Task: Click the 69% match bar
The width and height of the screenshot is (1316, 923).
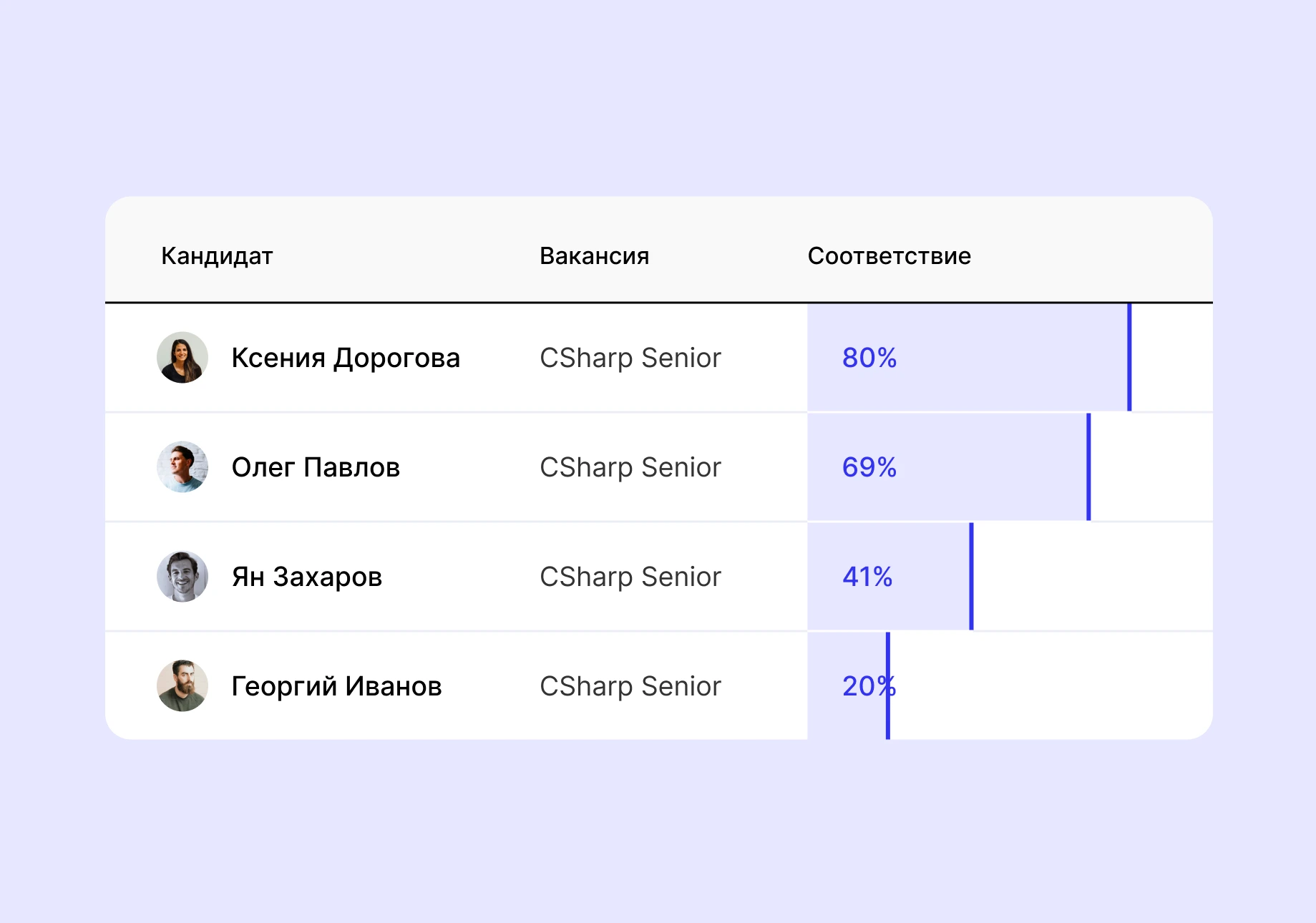Action: click(x=988, y=467)
